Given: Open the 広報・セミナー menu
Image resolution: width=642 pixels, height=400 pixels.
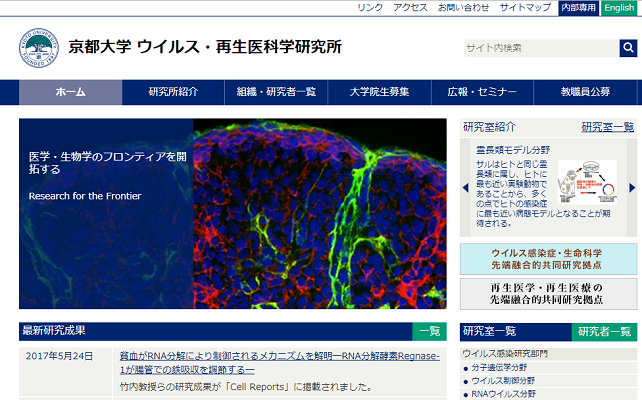Looking at the screenshot, I should point(482,92).
